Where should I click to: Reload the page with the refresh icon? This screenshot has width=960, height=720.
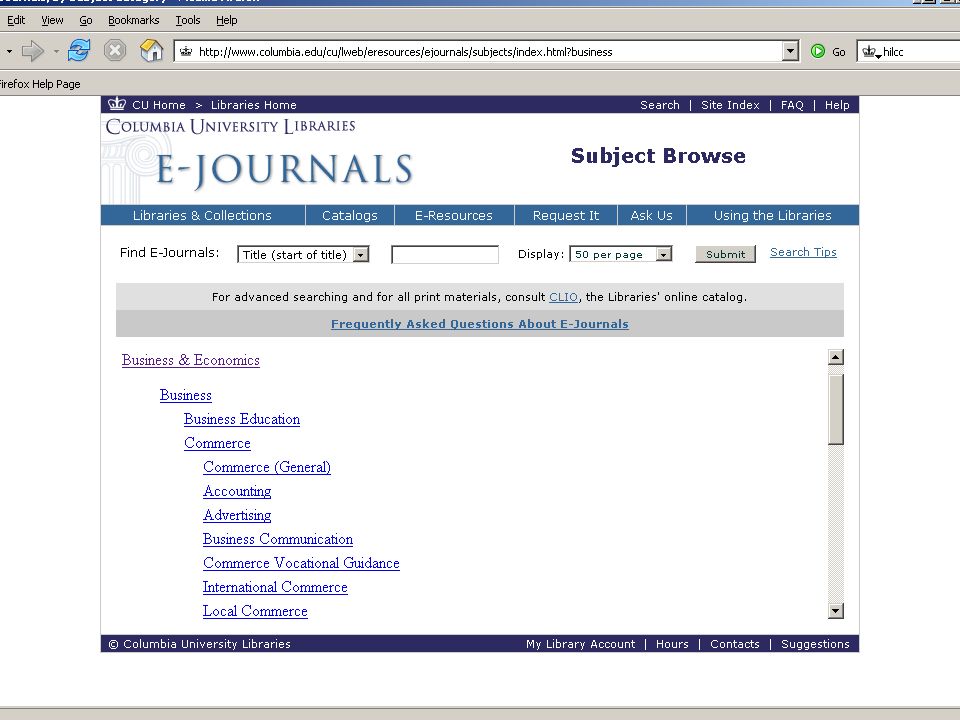[x=79, y=50]
